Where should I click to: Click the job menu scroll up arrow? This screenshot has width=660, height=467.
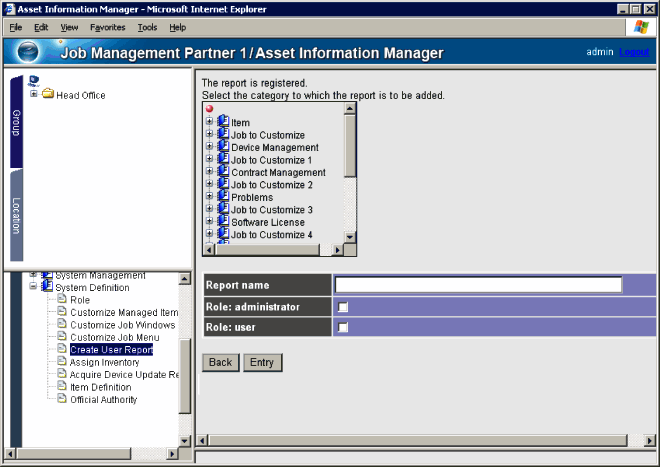pos(185,278)
